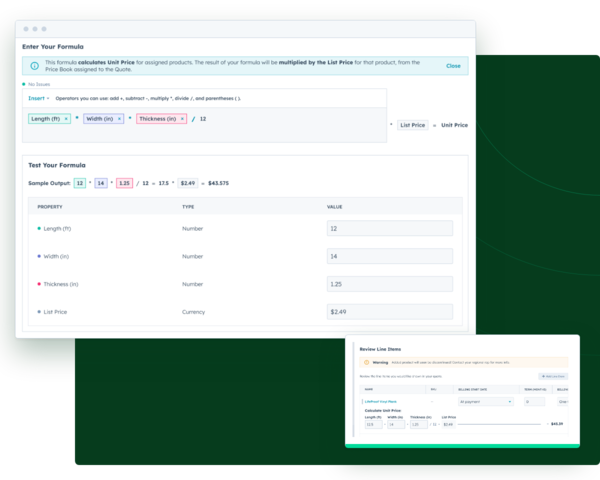Image resolution: width=600 pixels, height=480 pixels.
Task: Click the Thickness (in) property row label
Action: click(61, 284)
